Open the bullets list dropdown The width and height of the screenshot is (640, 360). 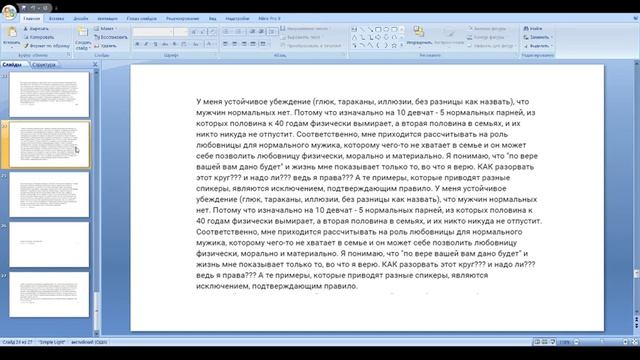(227, 31)
